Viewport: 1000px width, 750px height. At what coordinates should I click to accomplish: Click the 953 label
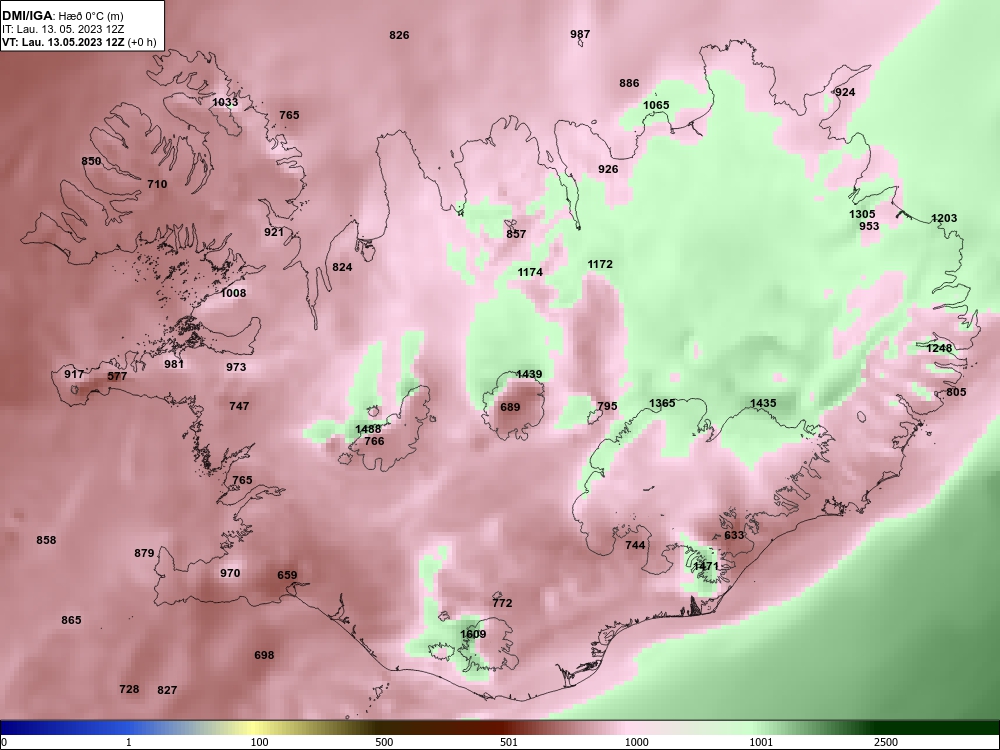pos(869,226)
